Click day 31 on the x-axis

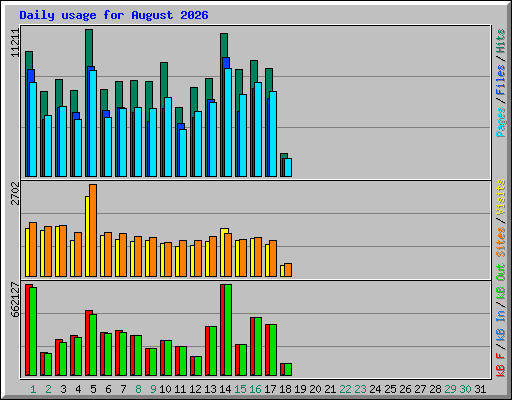tap(480, 389)
